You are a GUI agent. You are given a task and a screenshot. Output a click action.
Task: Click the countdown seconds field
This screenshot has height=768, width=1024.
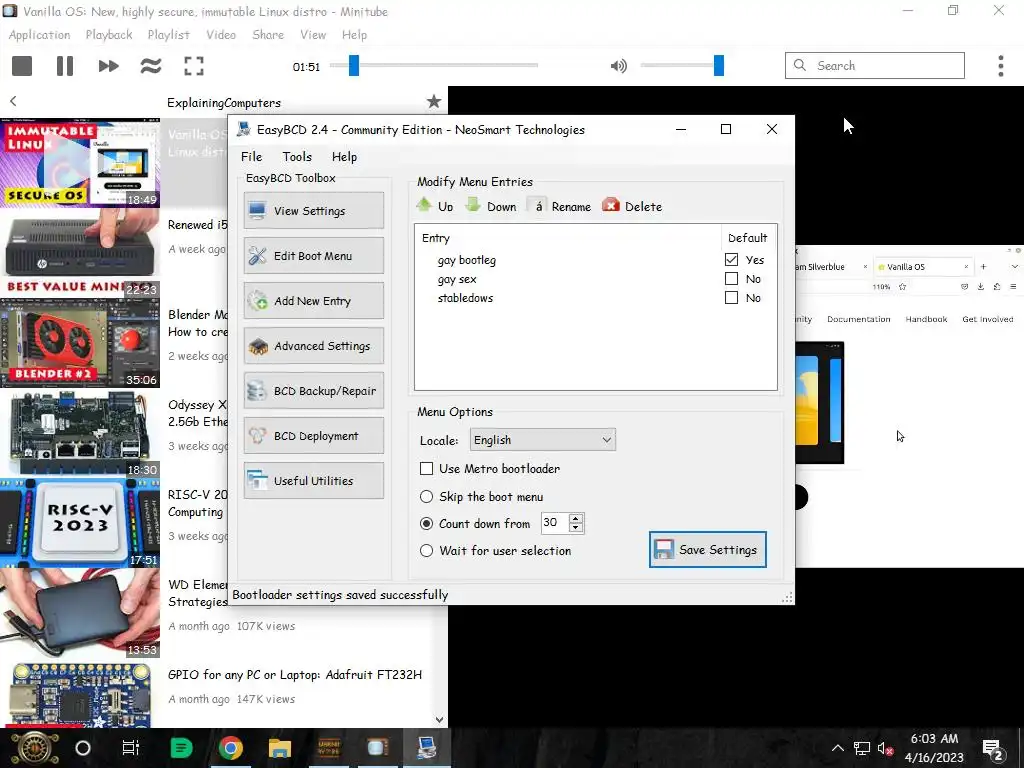click(x=554, y=522)
